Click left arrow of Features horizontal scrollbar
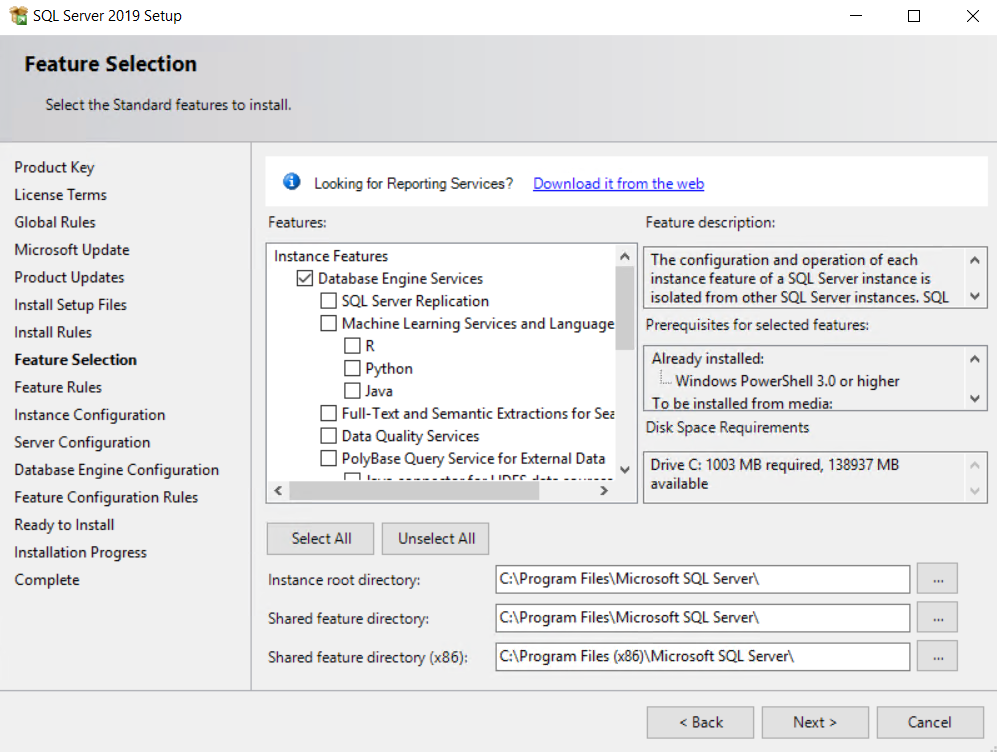This screenshot has height=752, width=997. coord(278,491)
